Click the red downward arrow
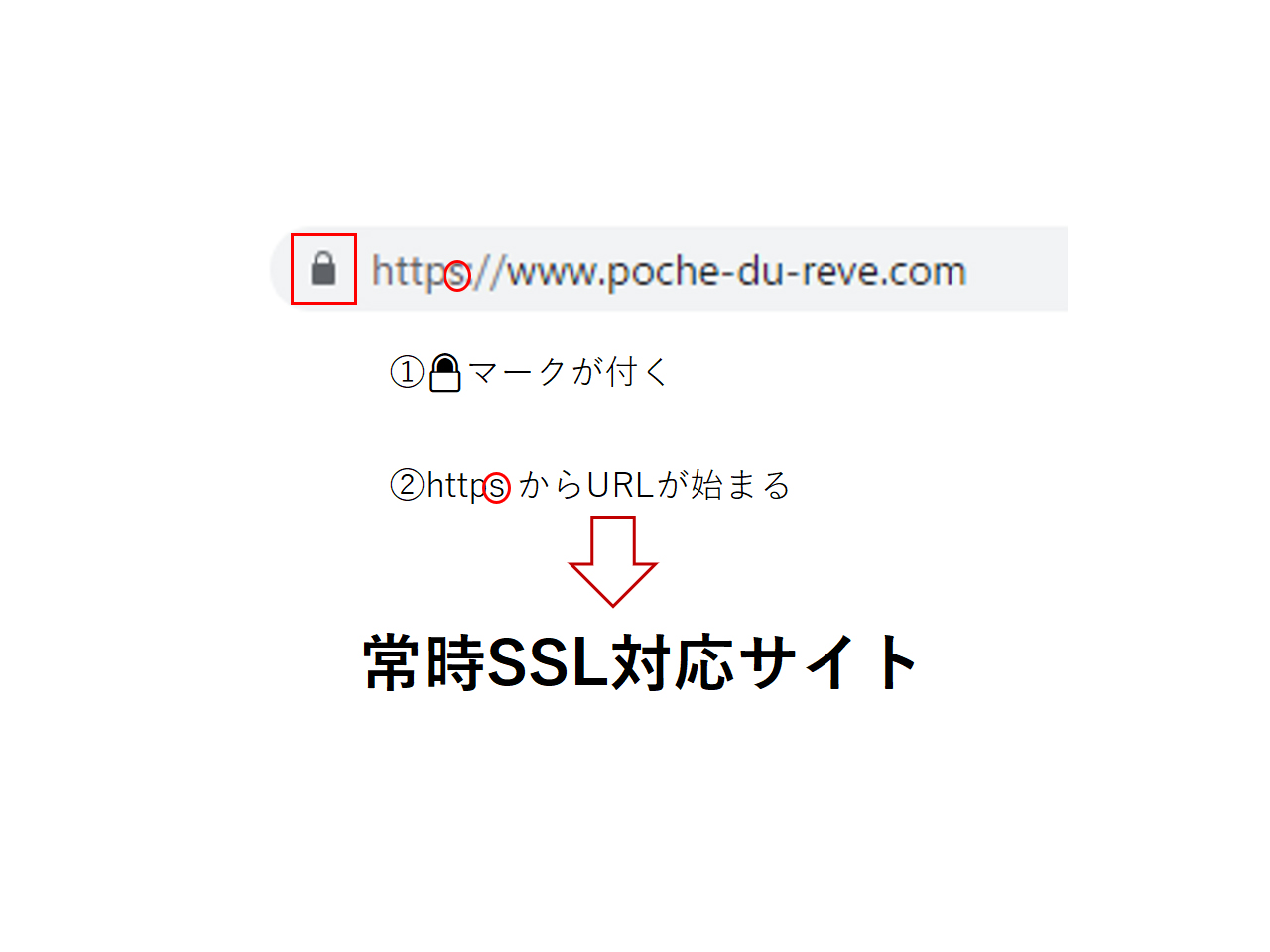This screenshot has height=952, width=1270. (613, 560)
